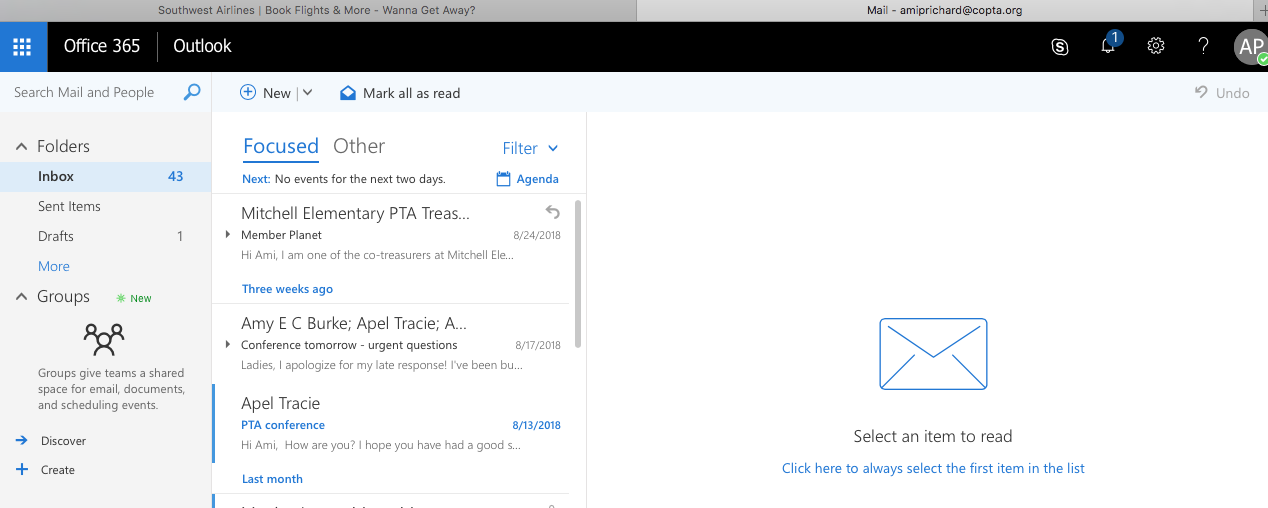The width and height of the screenshot is (1268, 508).
Task: Click the Discover arrow icon
Action: tap(22, 440)
